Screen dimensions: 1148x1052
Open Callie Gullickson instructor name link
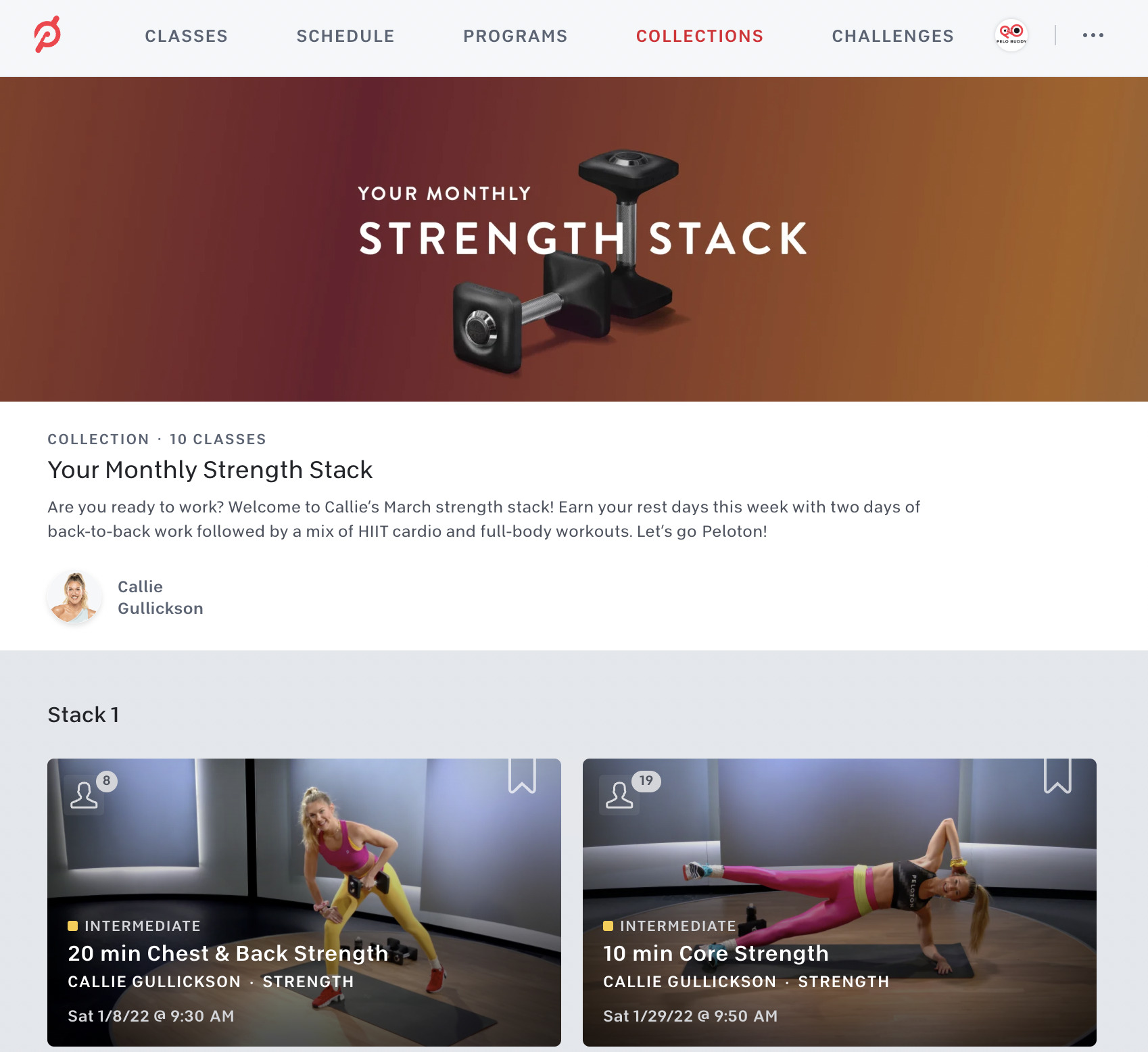coord(160,598)
